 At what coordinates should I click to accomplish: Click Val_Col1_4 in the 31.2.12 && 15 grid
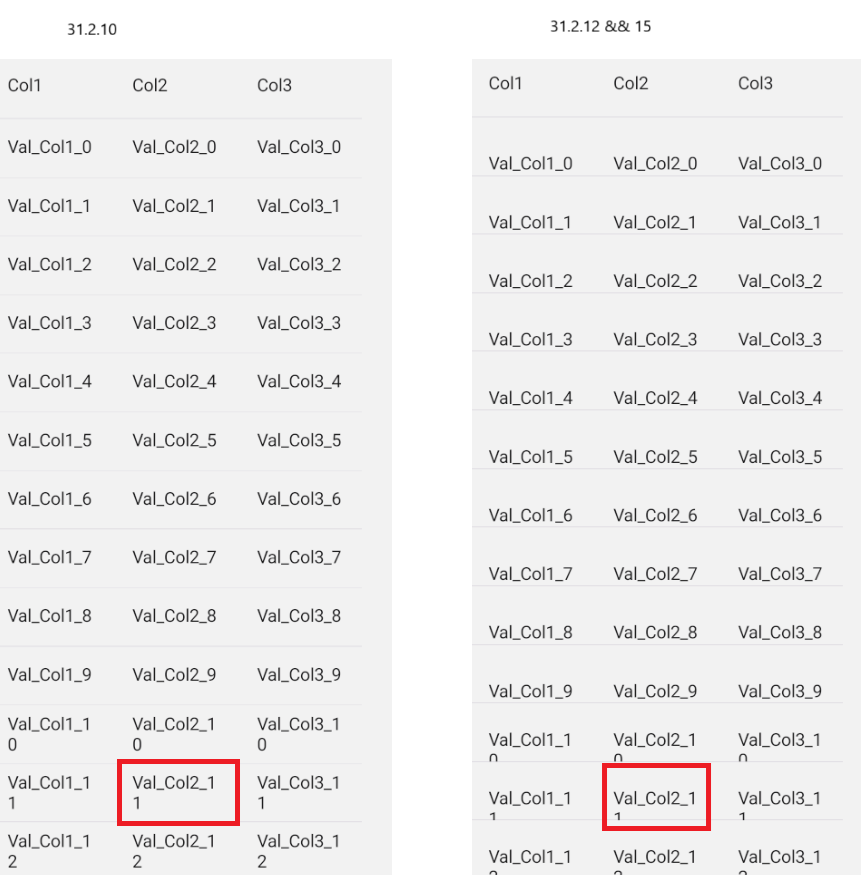tap(531, 398)
